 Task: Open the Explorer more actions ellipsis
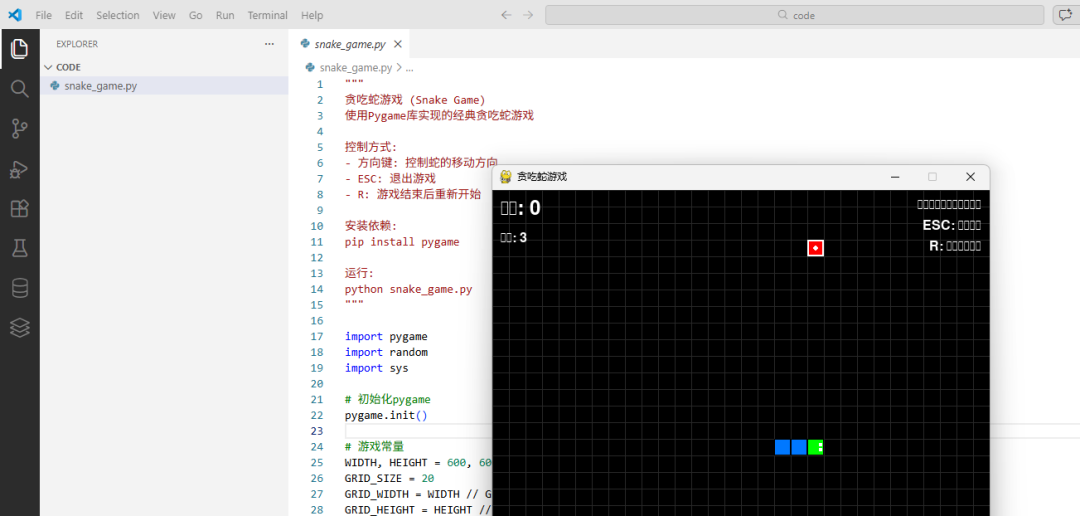[x=269, y=43]
